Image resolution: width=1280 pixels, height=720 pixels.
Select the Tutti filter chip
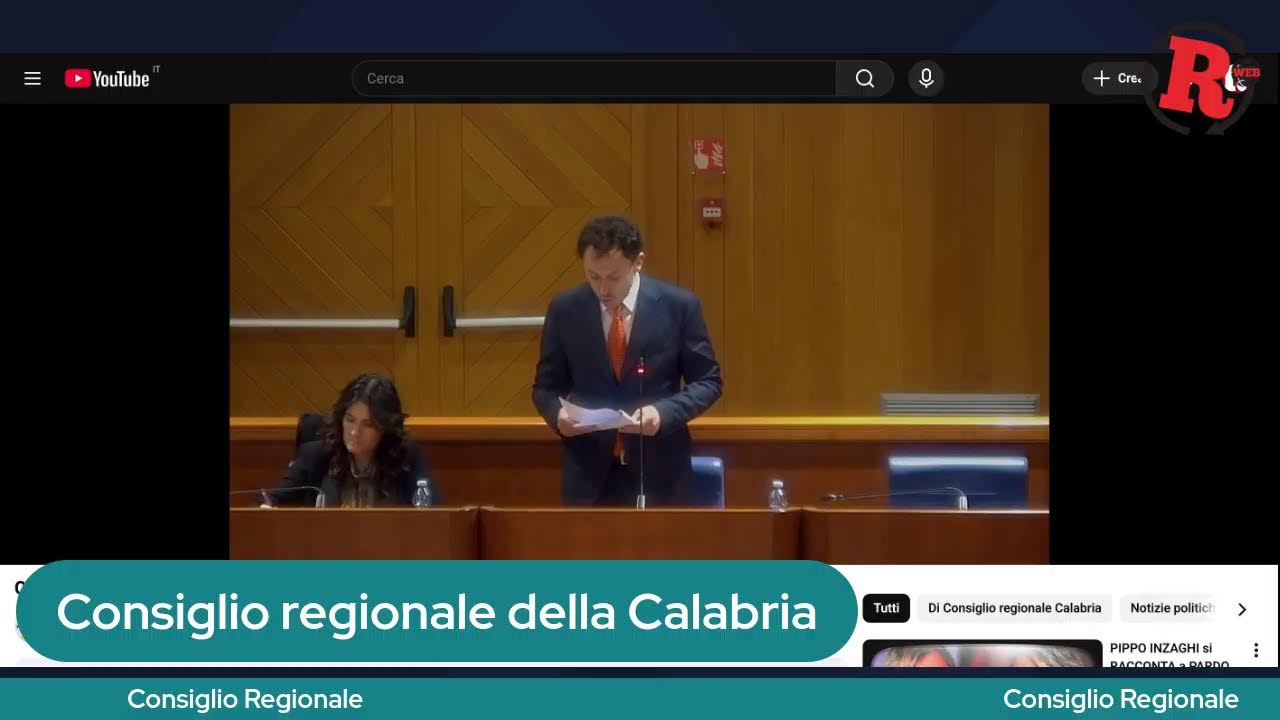pyautogui.click(x=886, y=608)
